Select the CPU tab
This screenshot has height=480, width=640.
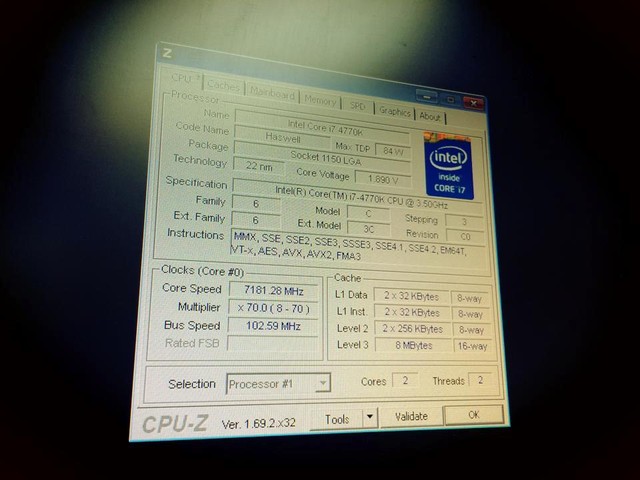tap(182, 78)
